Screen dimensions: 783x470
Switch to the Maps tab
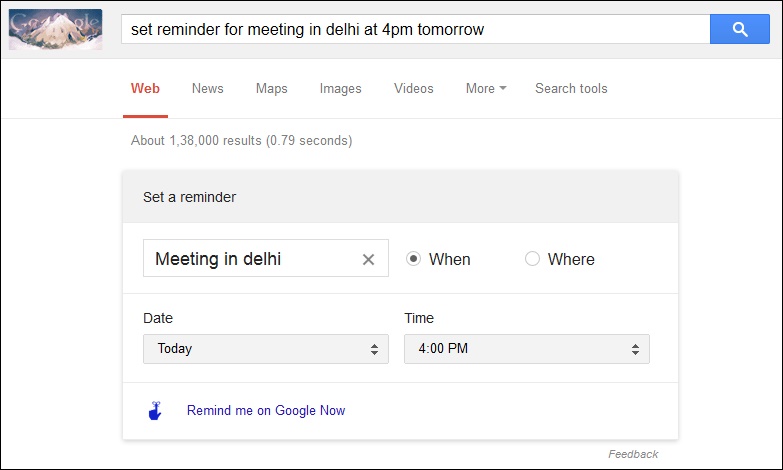(x=272, y=88)
